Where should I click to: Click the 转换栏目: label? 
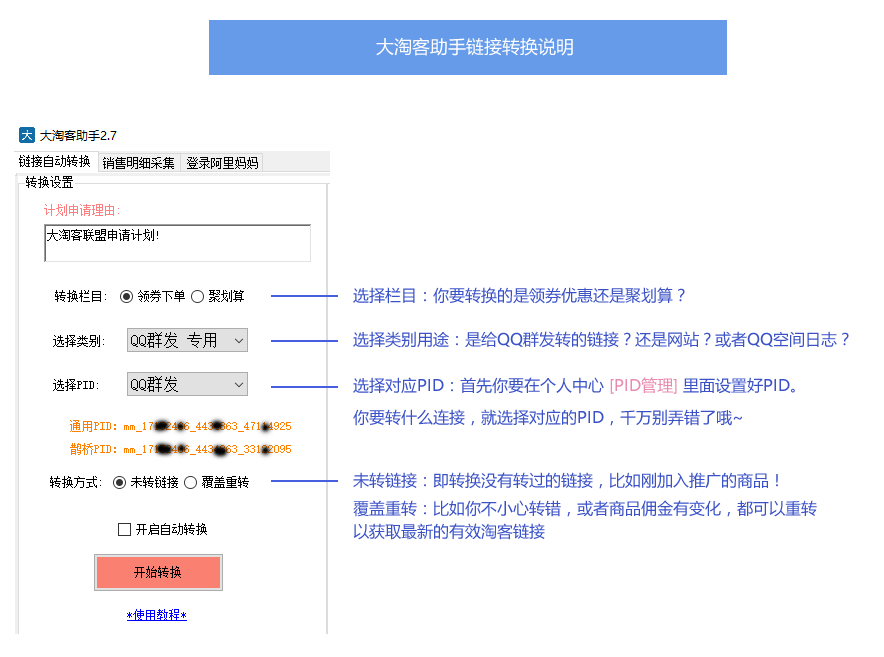pyautogui.click(x=81, y=297)
